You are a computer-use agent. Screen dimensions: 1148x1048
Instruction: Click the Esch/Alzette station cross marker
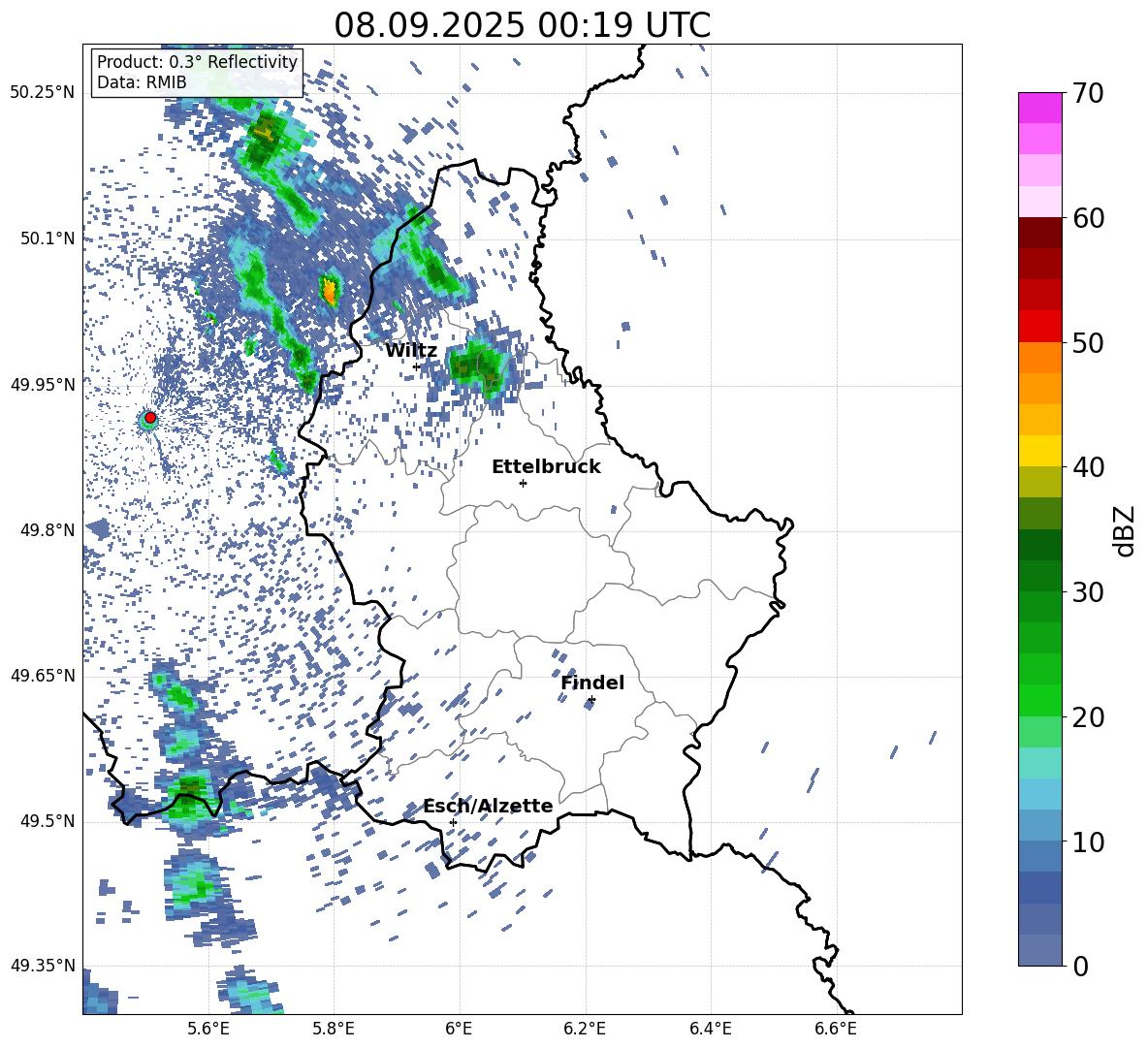453,822
